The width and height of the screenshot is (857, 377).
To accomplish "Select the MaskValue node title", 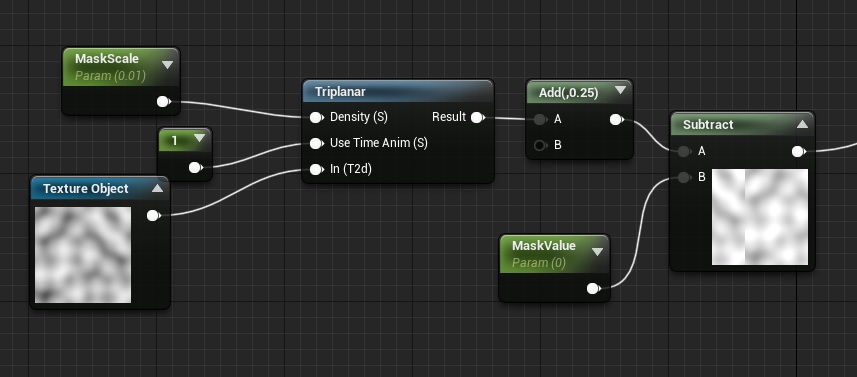I will [x=544, y=246].
